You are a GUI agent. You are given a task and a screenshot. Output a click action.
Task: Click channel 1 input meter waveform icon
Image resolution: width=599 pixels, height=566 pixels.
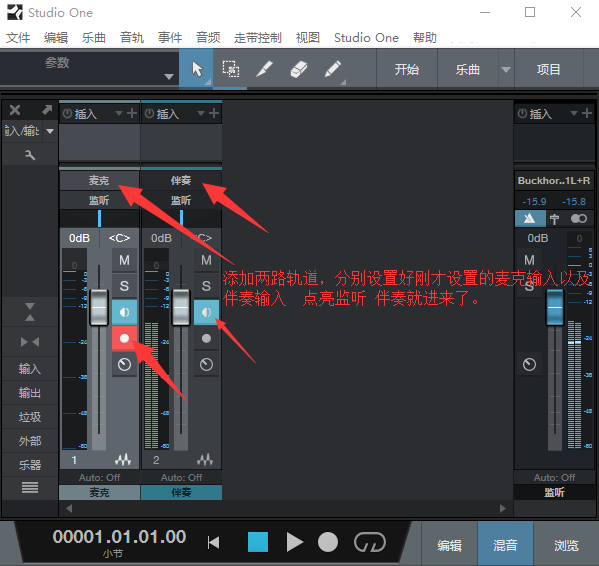tap(123, 460)
